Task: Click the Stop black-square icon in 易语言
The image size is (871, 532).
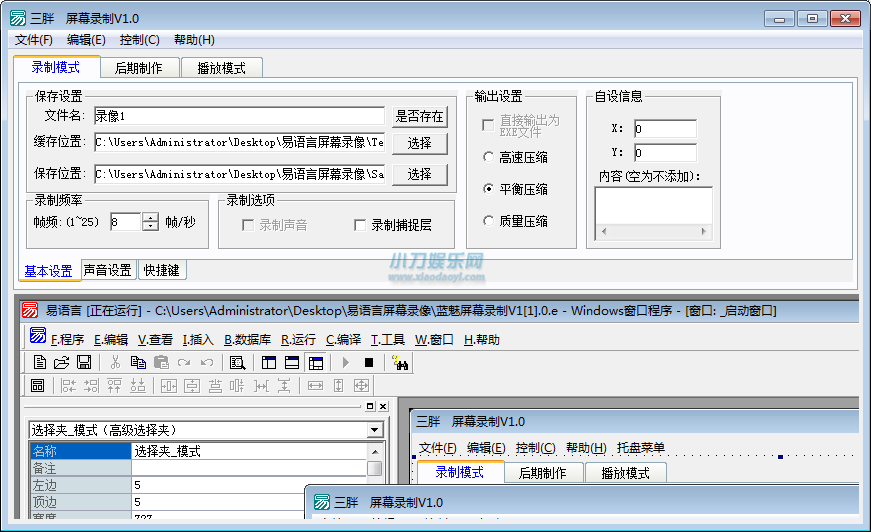Action: (369, 363)
